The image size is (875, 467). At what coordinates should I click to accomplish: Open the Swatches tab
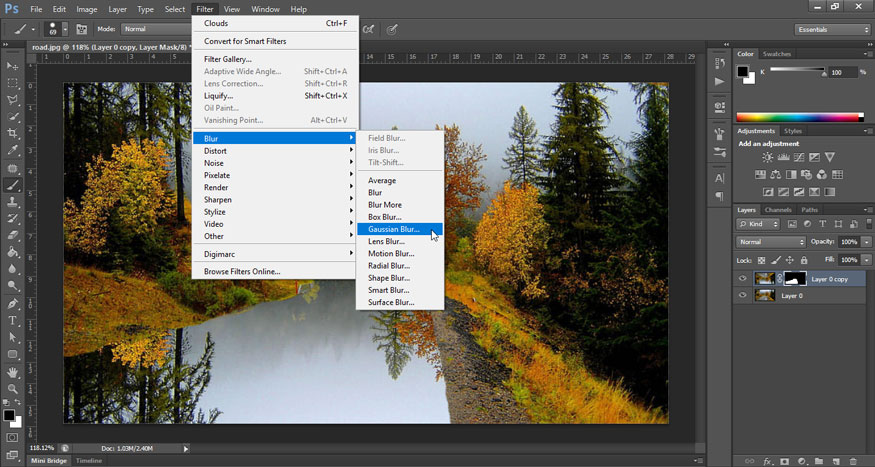(x=776, y=54)
